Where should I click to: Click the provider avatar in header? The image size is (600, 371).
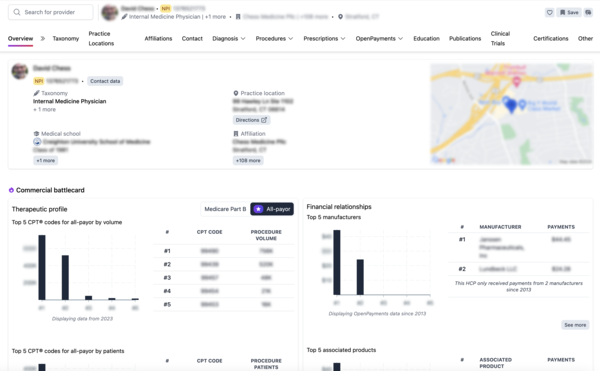point(109,13)
